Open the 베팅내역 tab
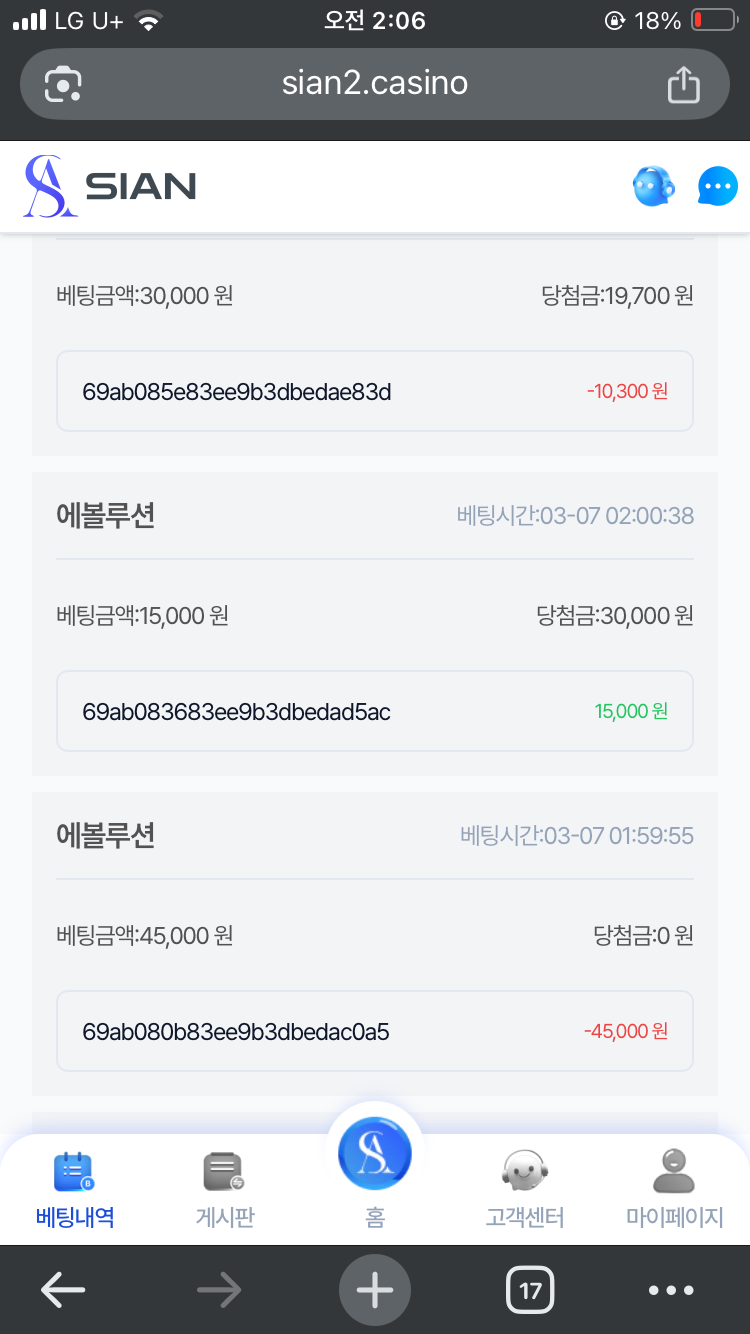Screen dimensions: 750x1334 coord(74,1189)
